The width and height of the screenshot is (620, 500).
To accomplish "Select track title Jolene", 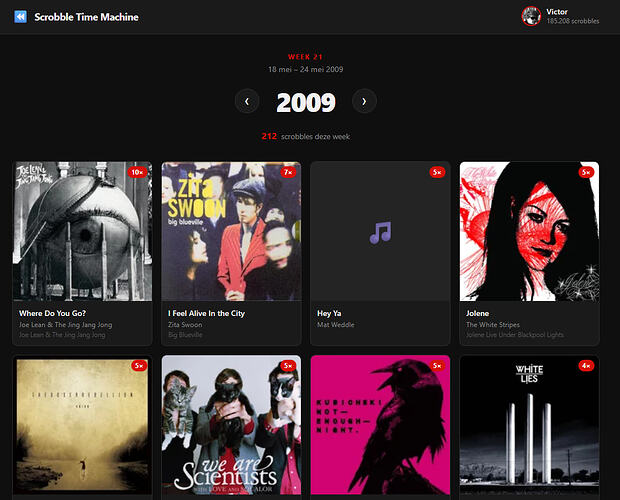I will click(x=477, y=313).
